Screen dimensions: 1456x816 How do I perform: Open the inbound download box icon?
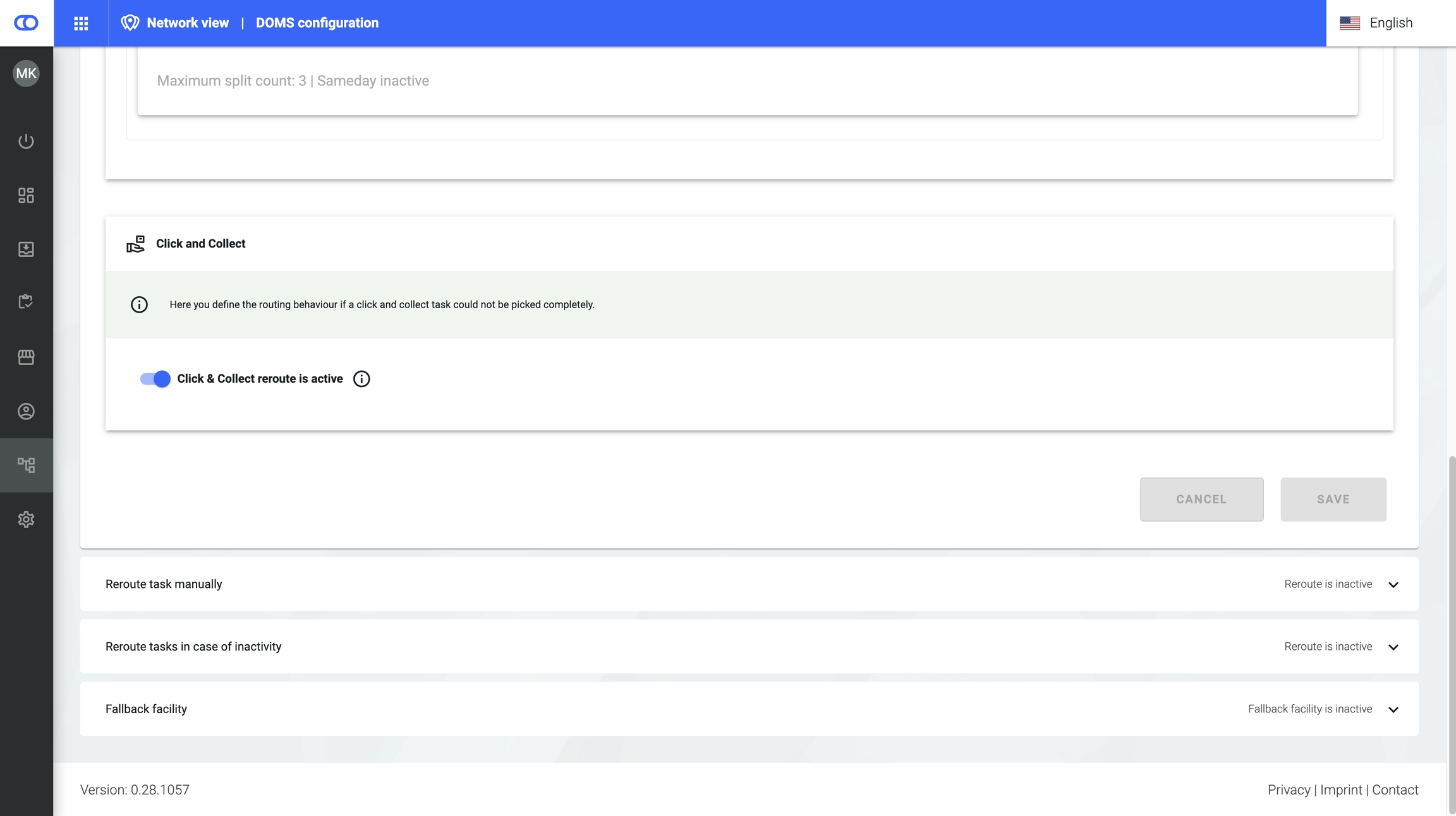[26, 249]
